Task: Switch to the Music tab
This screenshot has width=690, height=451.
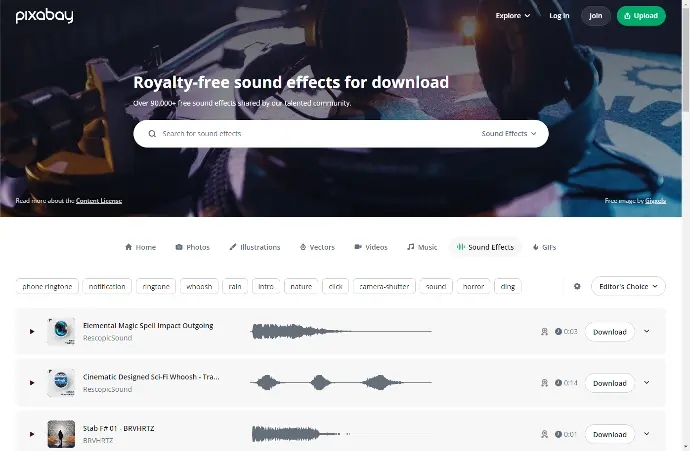Action: pos(422,247)
